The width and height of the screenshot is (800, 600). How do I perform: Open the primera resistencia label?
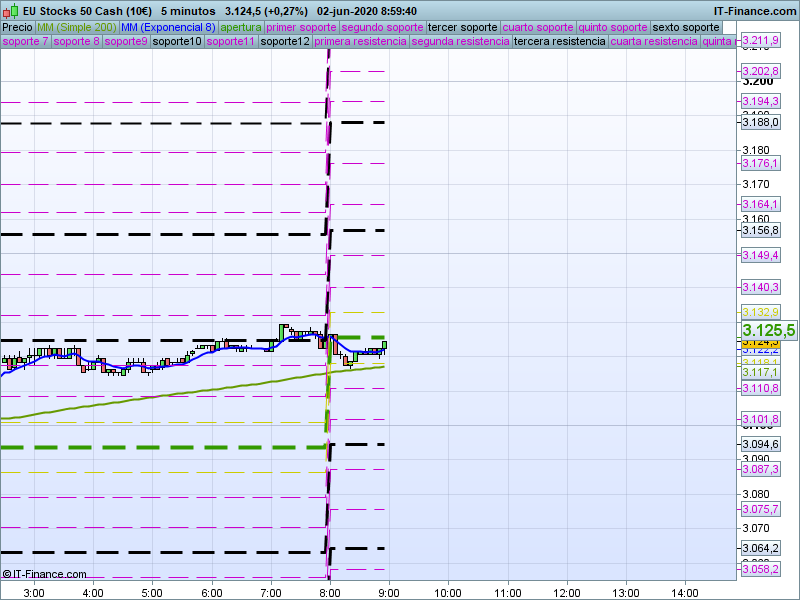(x=360, y=42)
